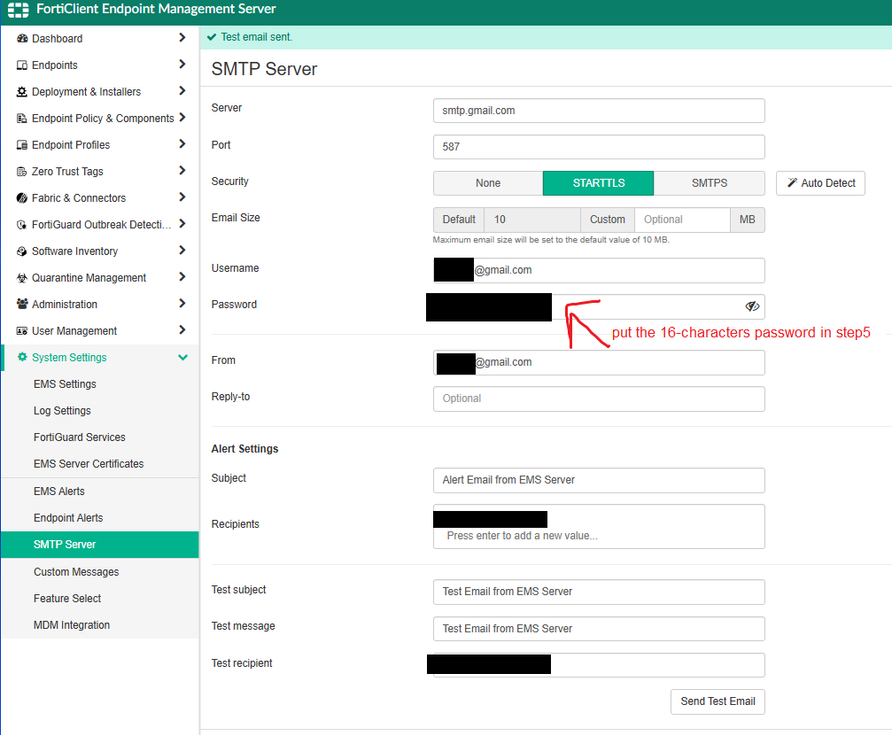Image resolution: width=892 pixels, height=735 pixels.
Task: Click the Auto Detect button
Action: pos(820,183)
